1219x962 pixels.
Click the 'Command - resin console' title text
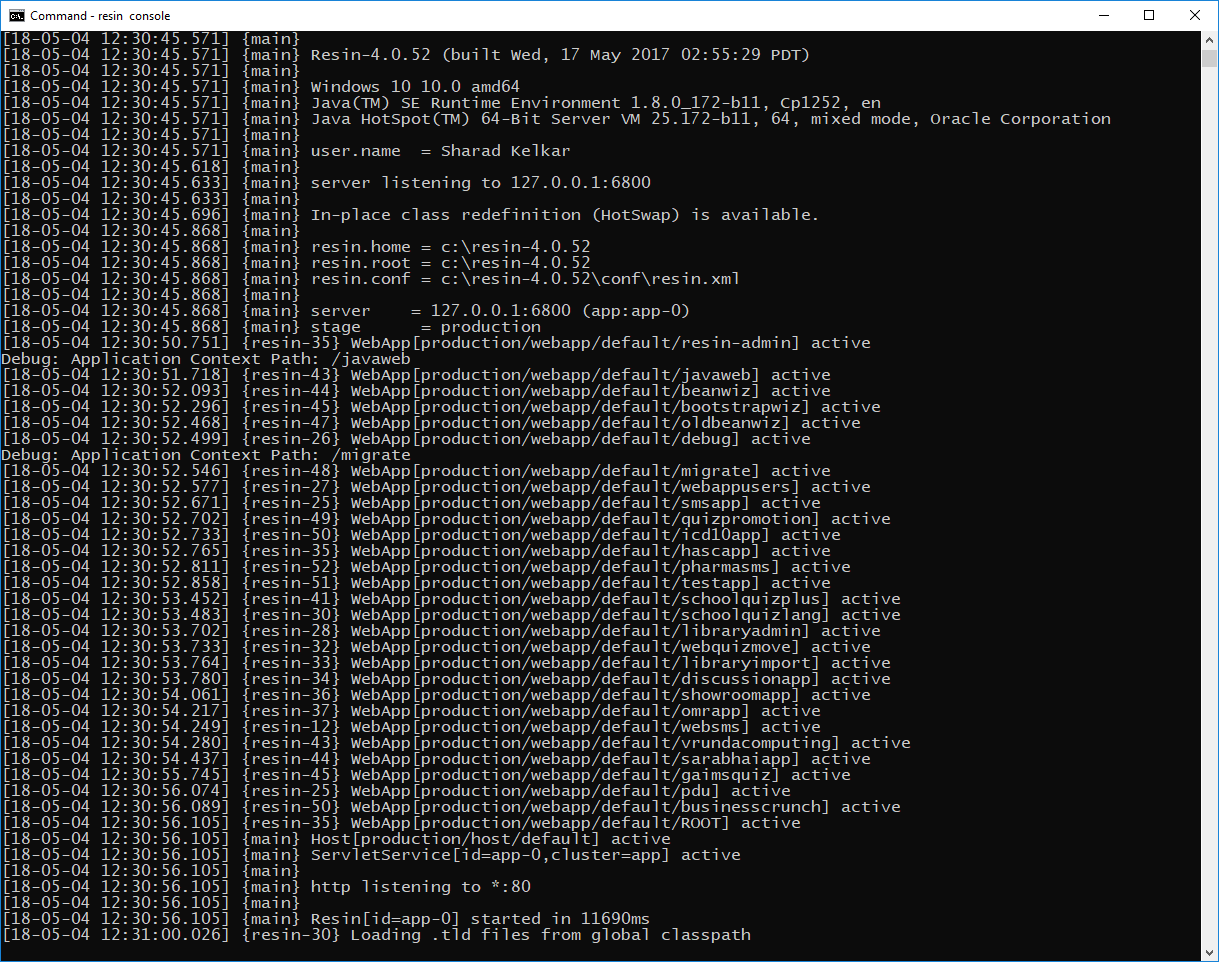(100, 16)
